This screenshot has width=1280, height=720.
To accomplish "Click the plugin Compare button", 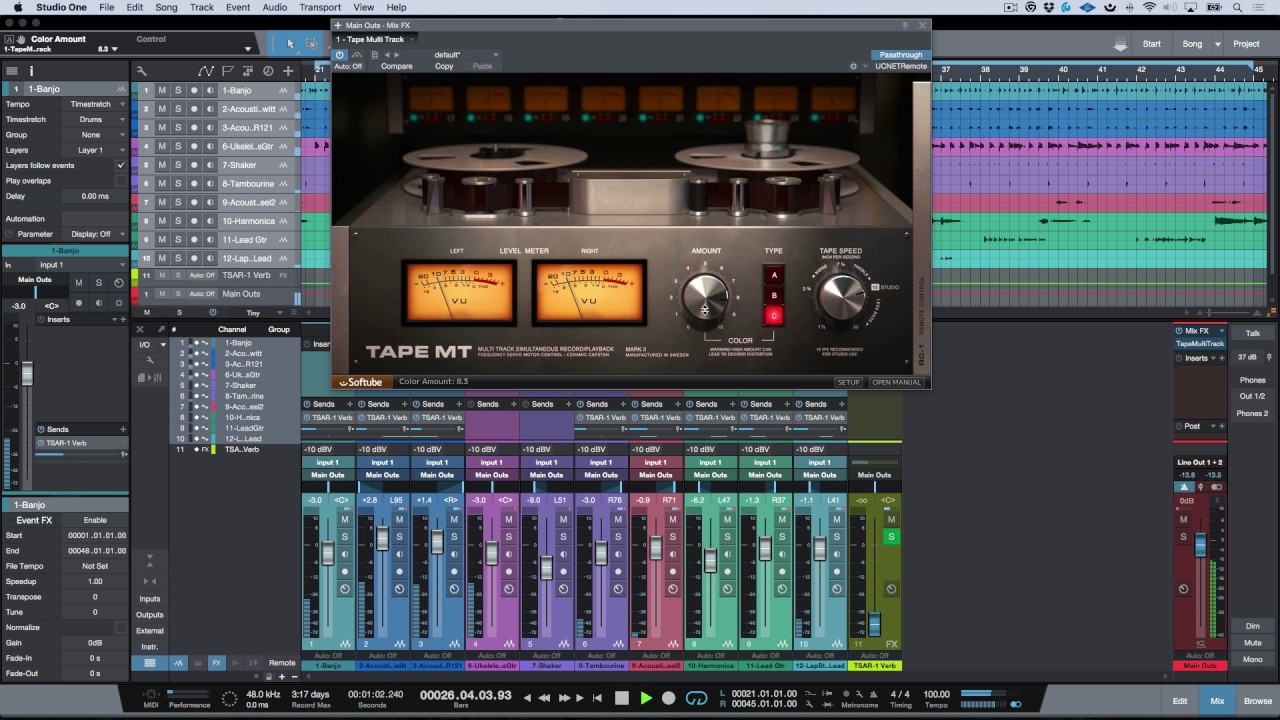I will tap(396, 66).
